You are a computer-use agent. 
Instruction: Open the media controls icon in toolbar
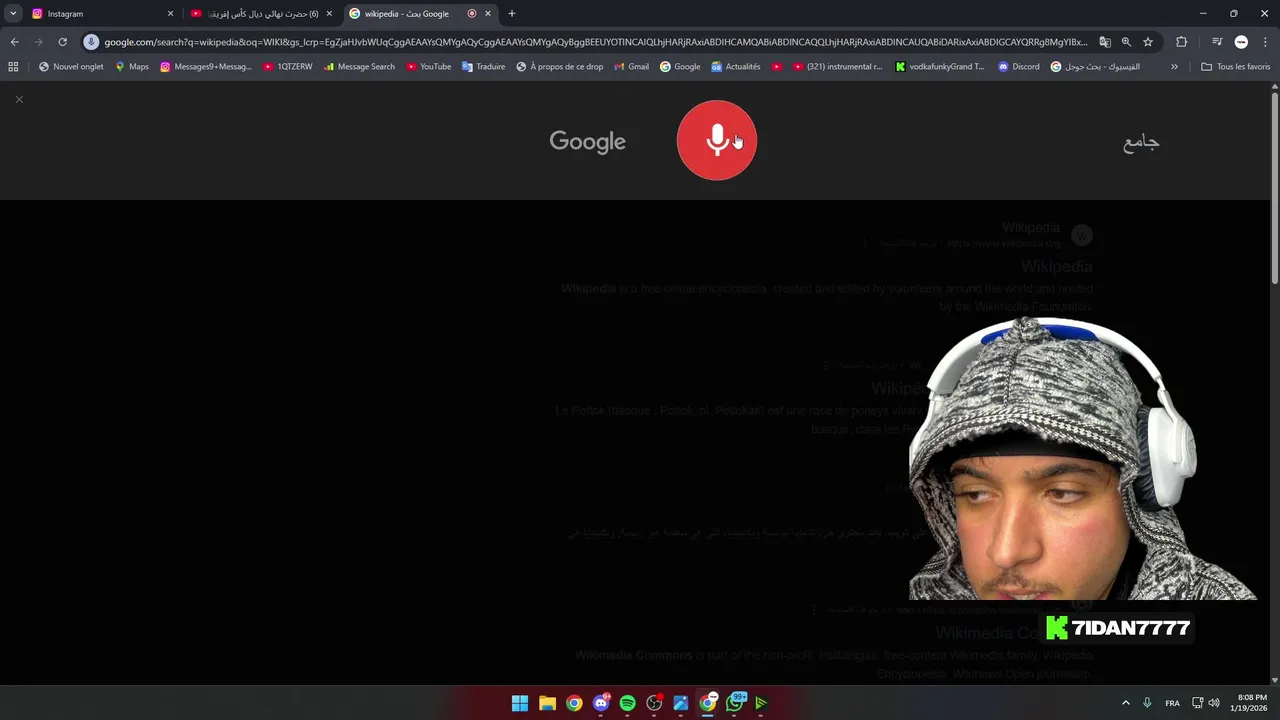click(x=1217, y=42)
